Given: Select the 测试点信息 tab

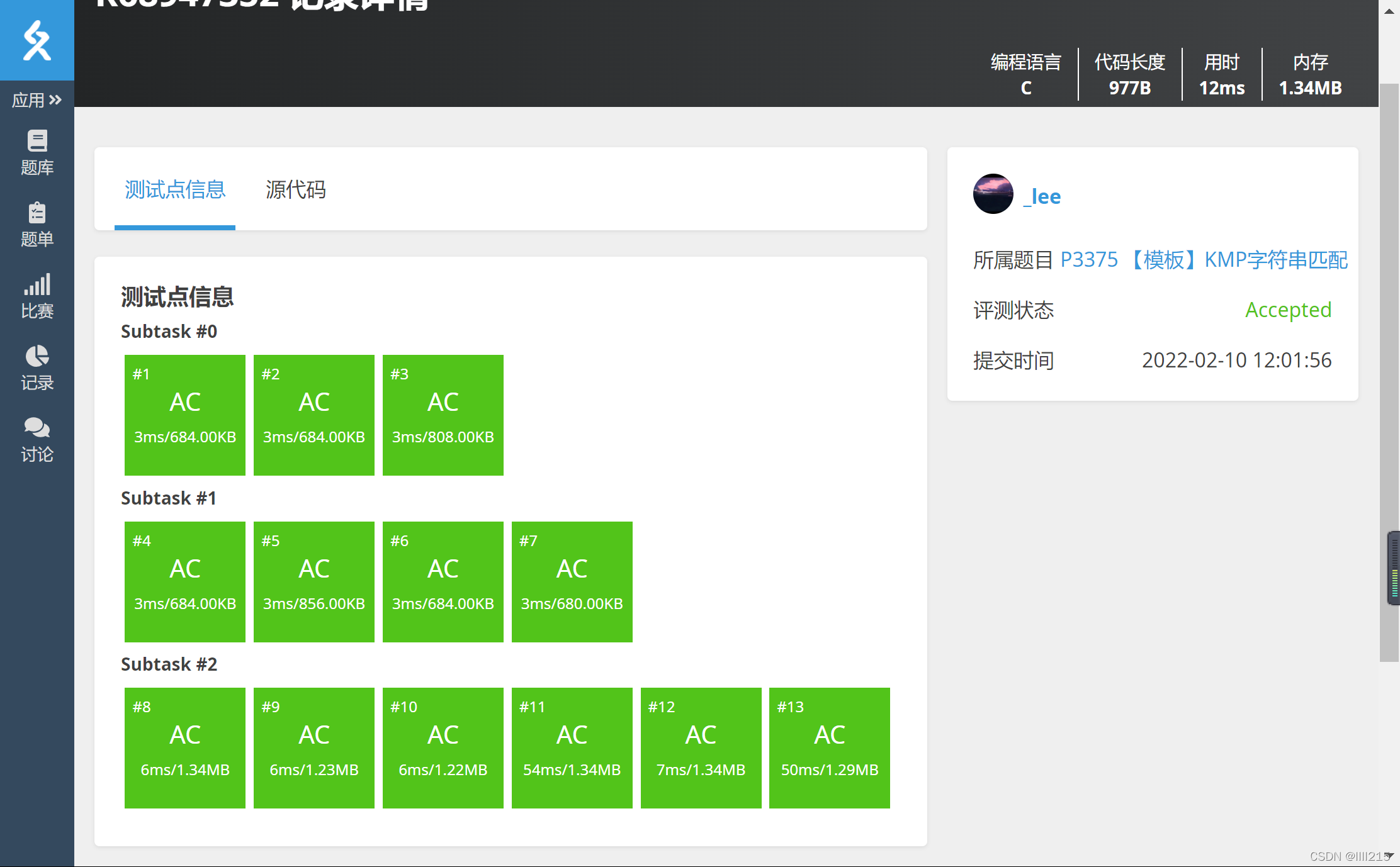Looking at the screenshot, I should 175,189.
